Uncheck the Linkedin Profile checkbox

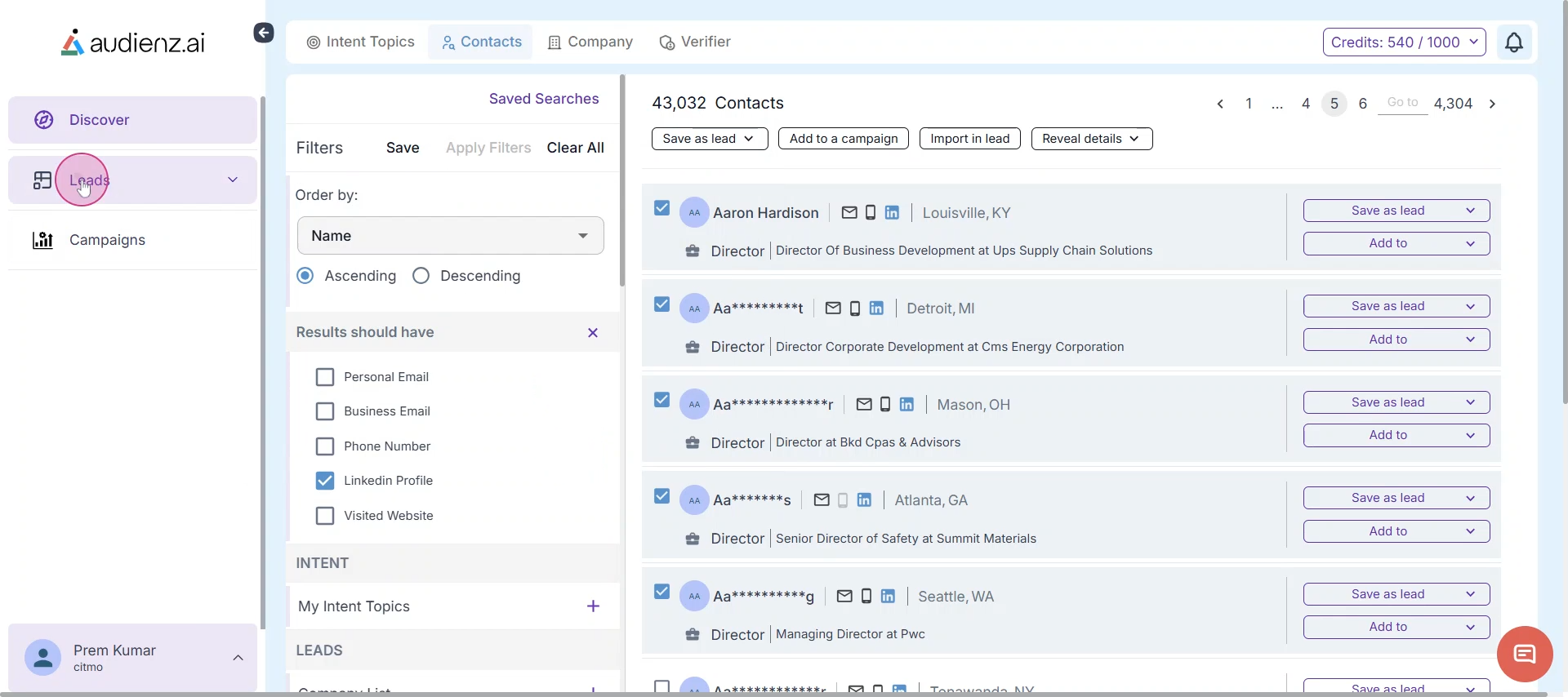click(325, 481)
